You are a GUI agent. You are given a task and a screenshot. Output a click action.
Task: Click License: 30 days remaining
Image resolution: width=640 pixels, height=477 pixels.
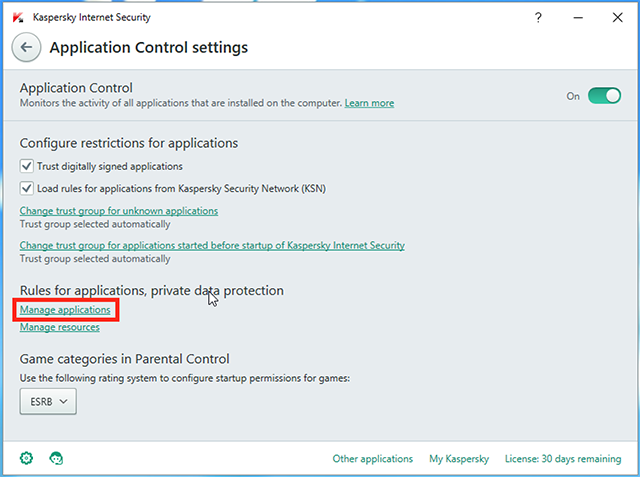(x=563, y=459)
